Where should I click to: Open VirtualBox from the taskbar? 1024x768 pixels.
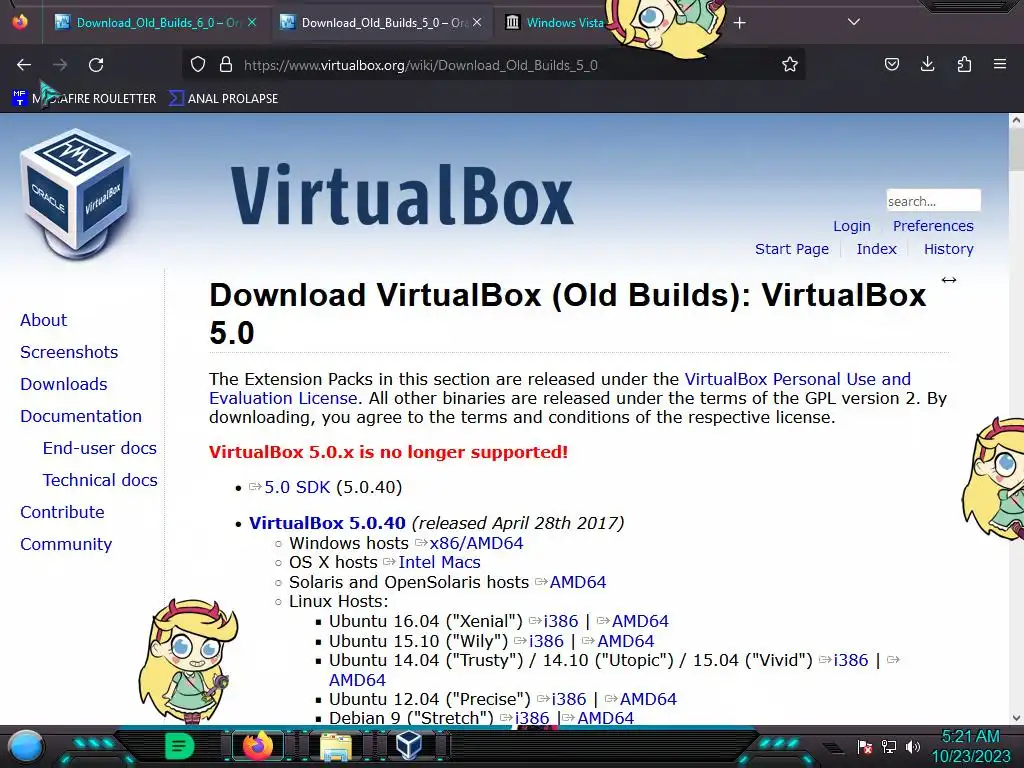pyautogui.click(x=409, y=746)
